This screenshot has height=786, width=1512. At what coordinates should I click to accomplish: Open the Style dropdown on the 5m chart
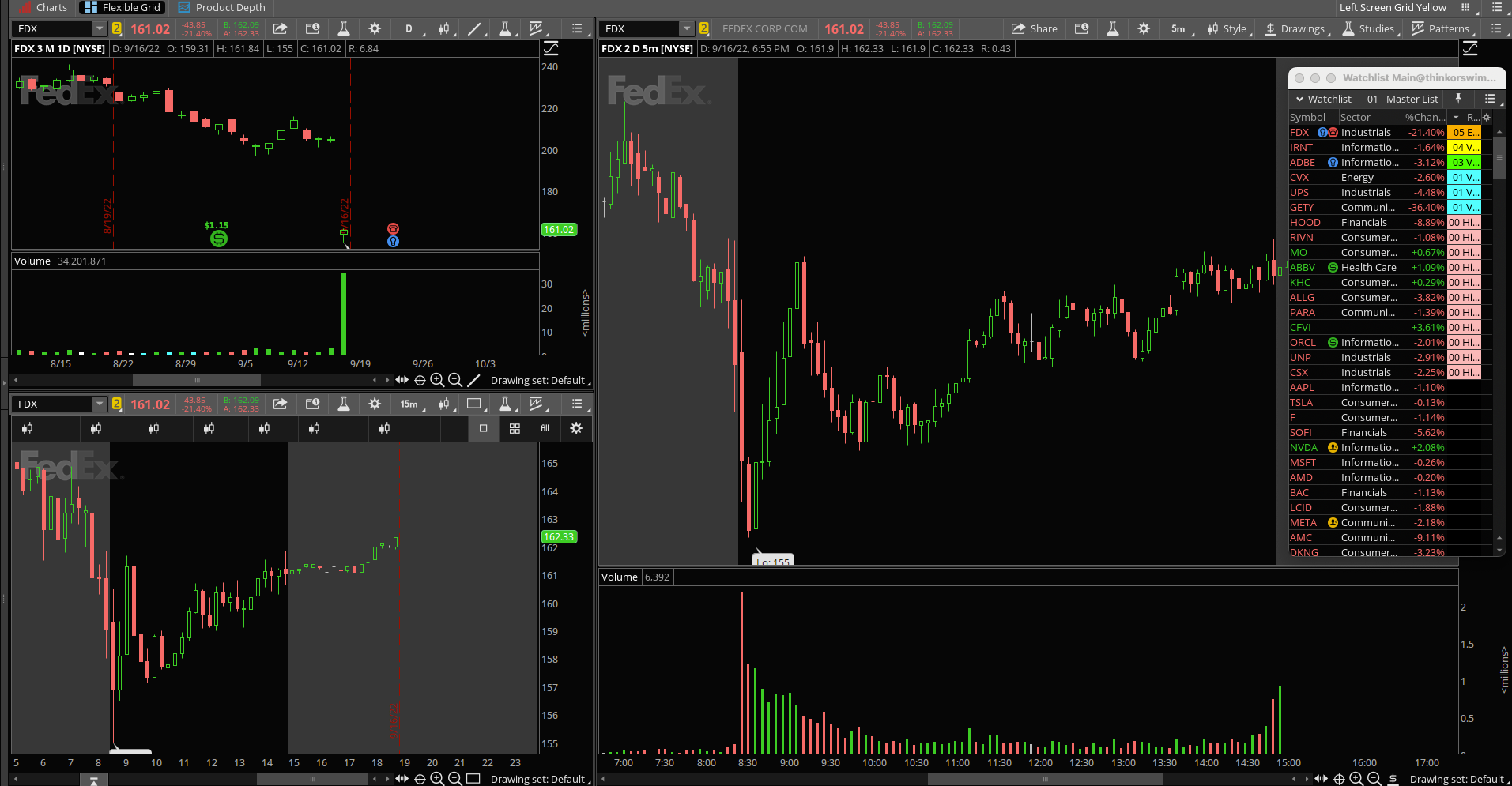click(1226, 28)
